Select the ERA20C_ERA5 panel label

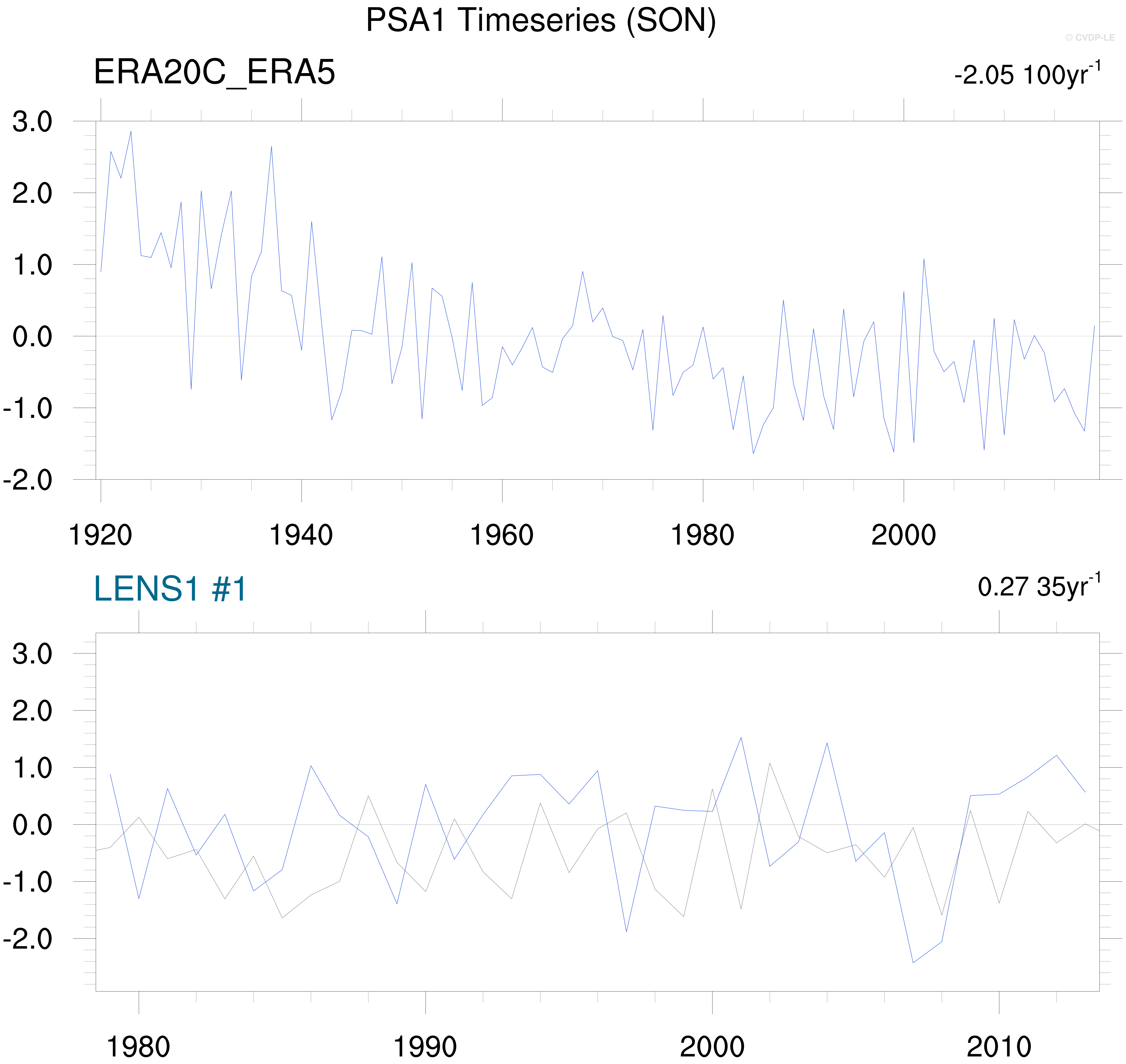click(x=214, y=73)
